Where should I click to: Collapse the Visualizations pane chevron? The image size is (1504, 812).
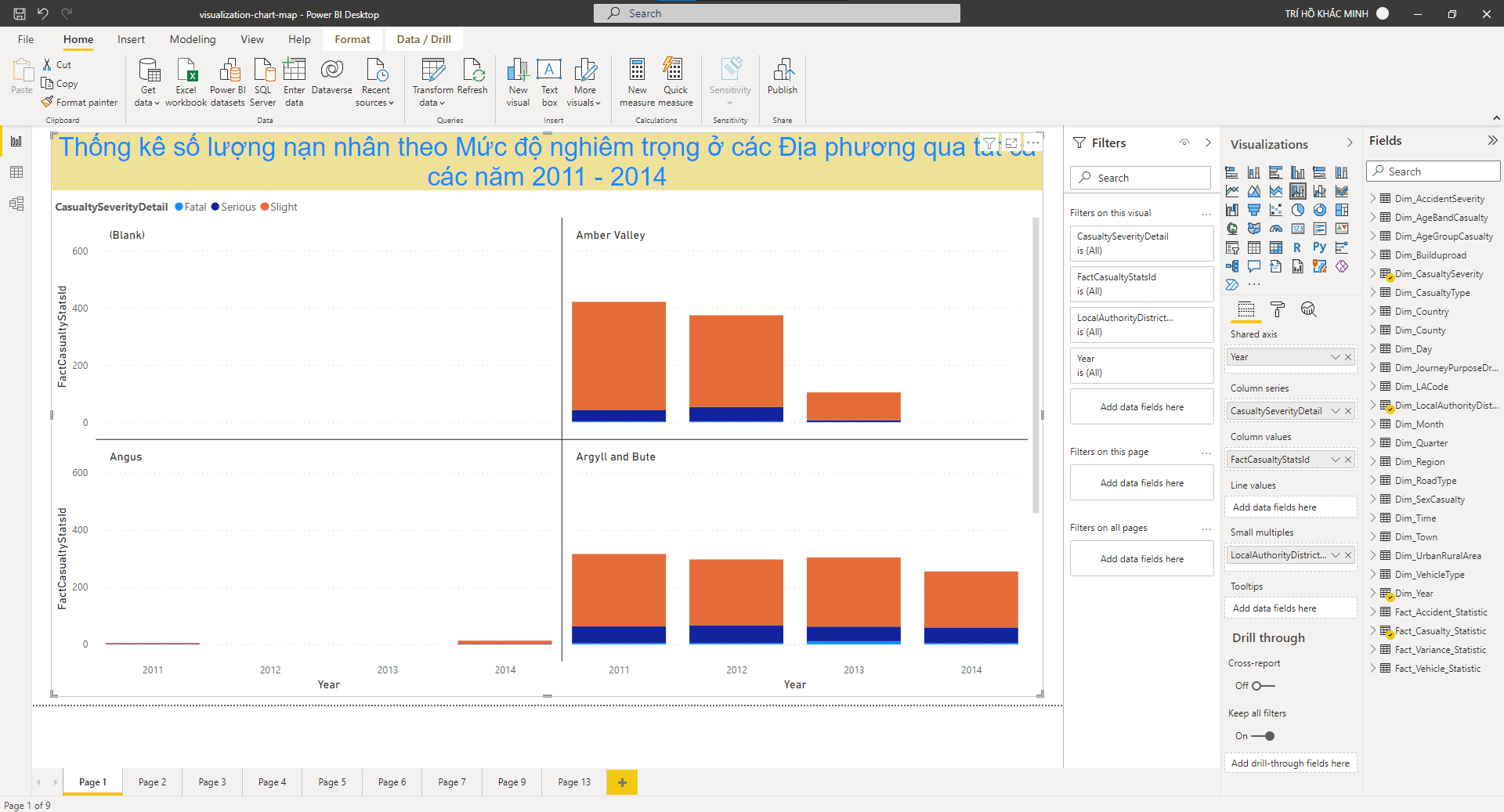pyautogui.click(x=1350, y=143)
